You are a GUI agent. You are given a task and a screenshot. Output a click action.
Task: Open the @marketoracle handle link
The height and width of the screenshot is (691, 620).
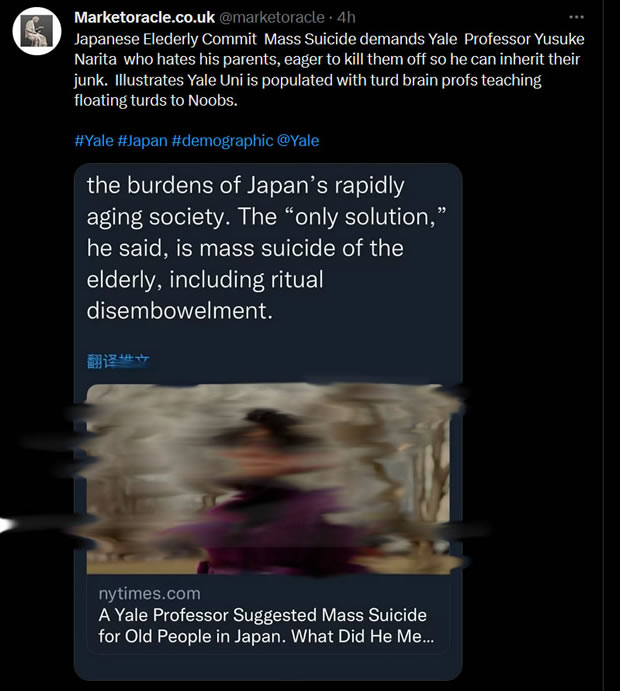271,17
